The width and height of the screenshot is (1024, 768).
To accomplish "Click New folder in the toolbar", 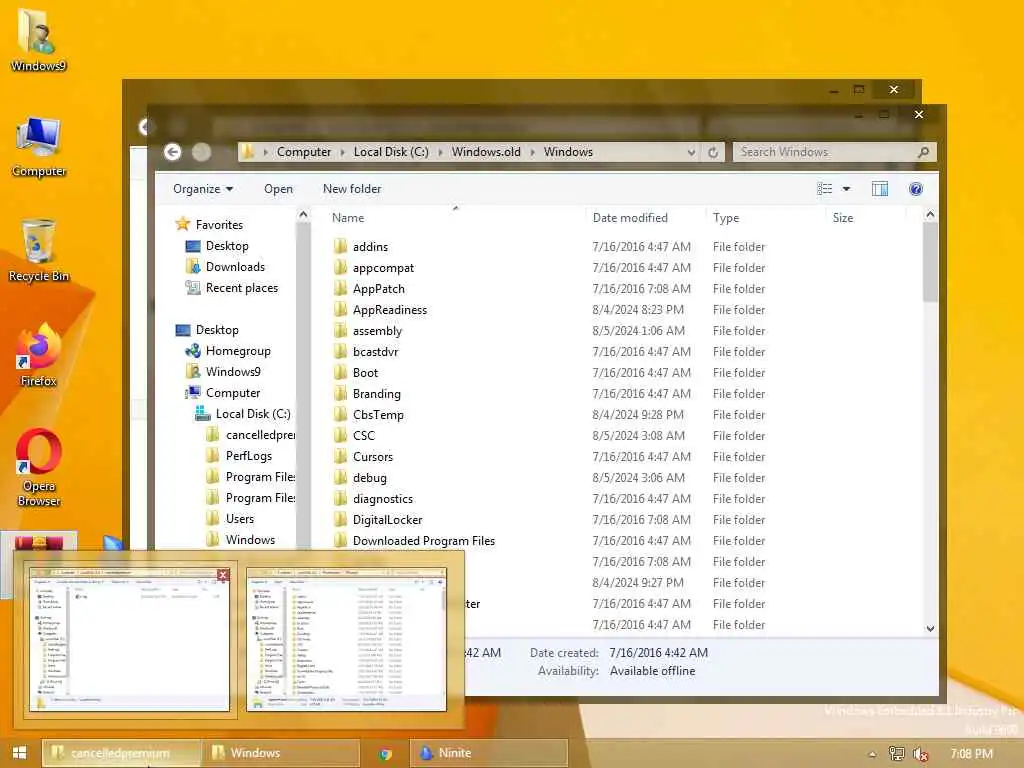I will (x=352, y=189).
